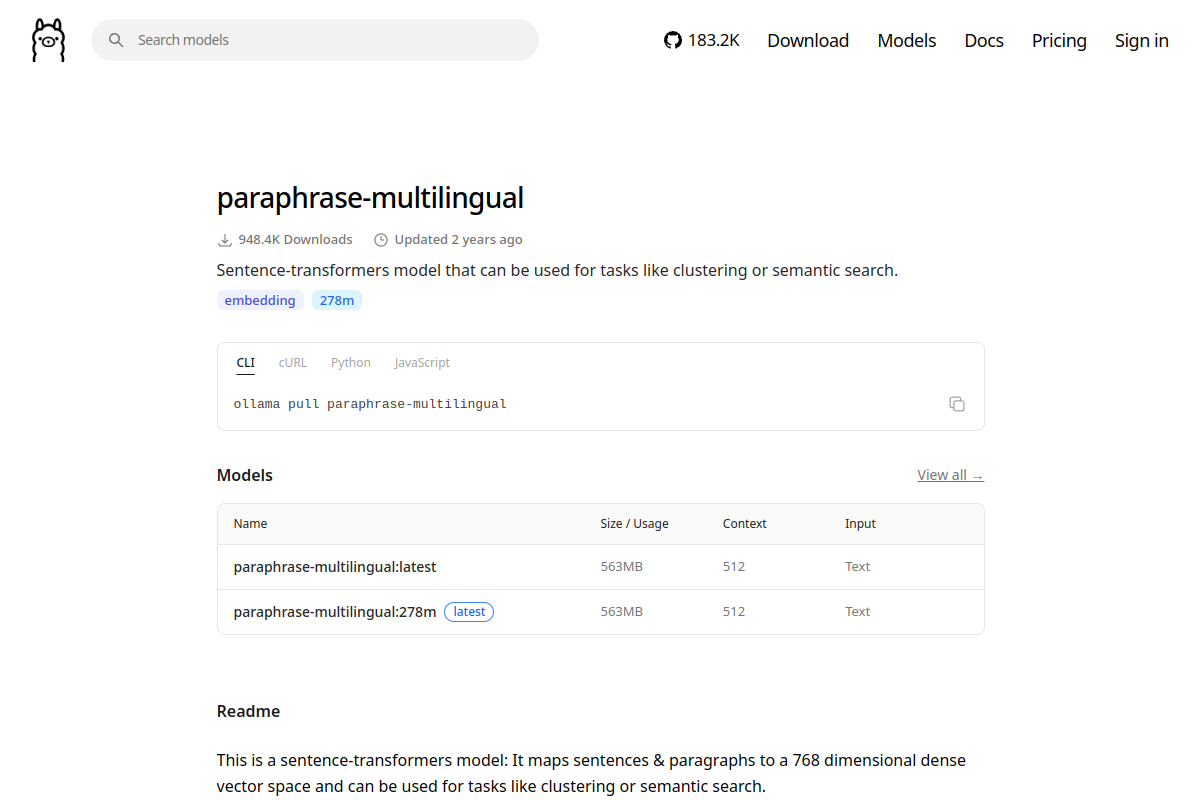Click the Ollama llama logo
Image resolution: width=1200 pixels, height=800 pixels.
tap(48, 40)
